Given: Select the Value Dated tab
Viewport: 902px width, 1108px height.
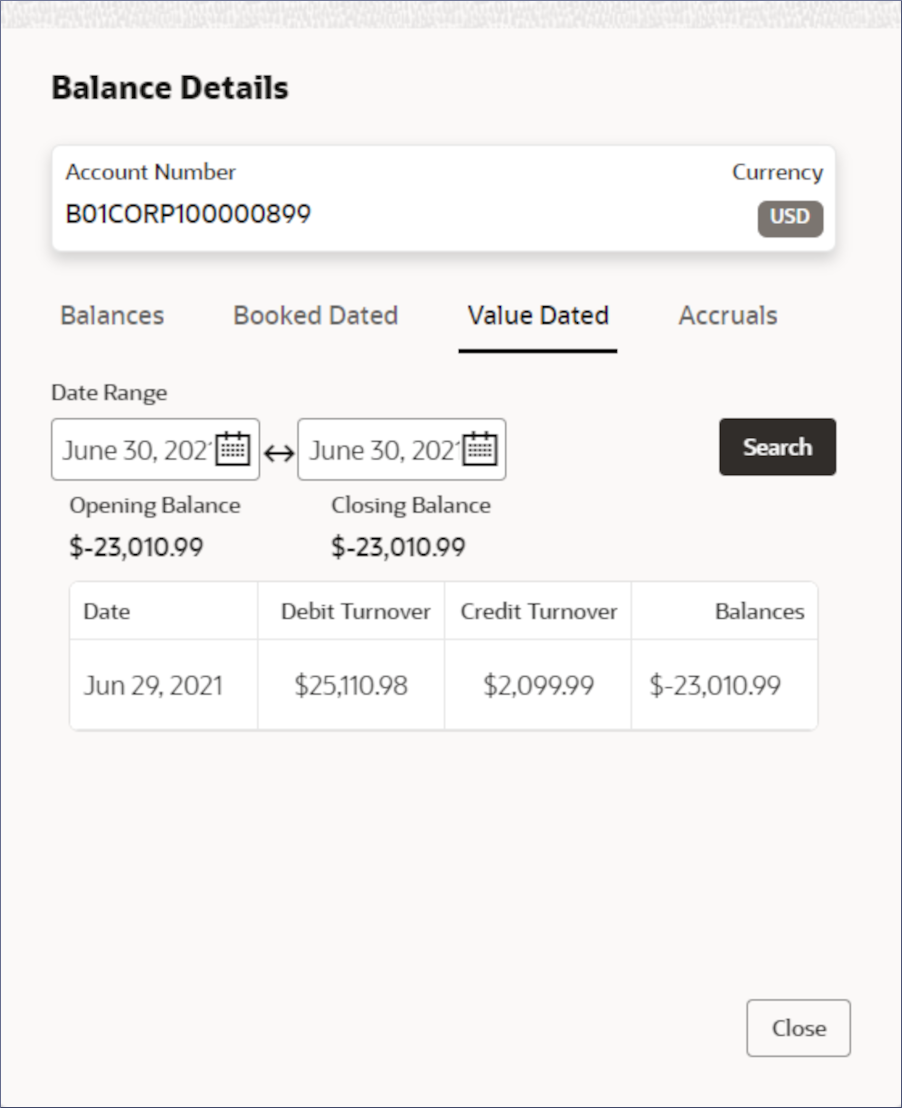Looking at the screenshot, I should [538, 315].
